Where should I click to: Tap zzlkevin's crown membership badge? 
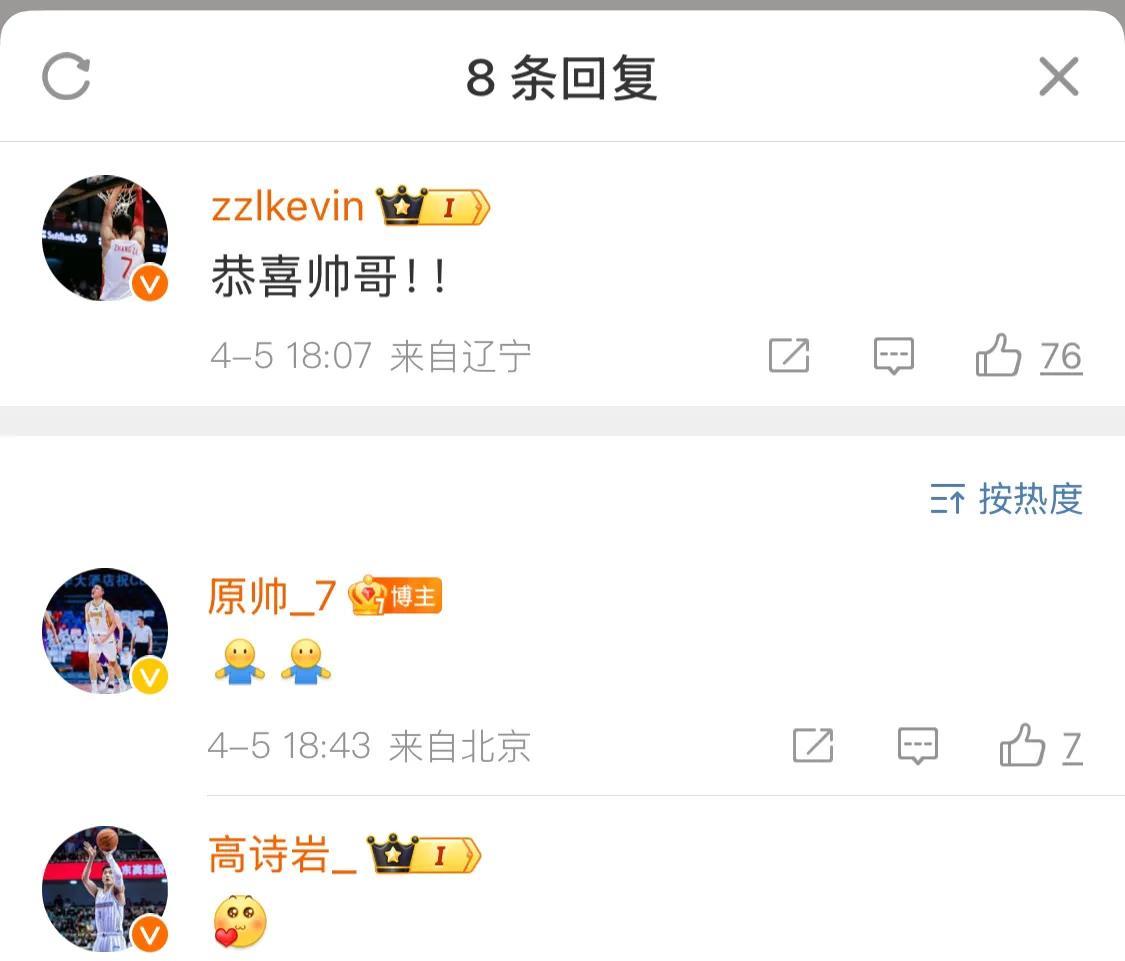point(433,206)
